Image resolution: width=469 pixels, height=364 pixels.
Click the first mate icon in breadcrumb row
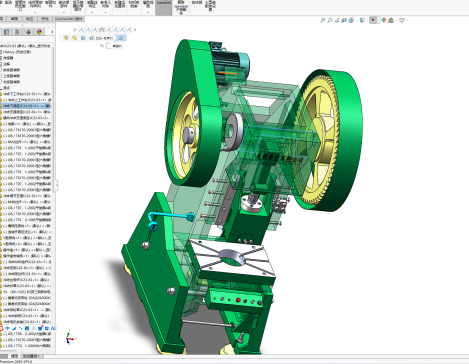coord(81,30)
